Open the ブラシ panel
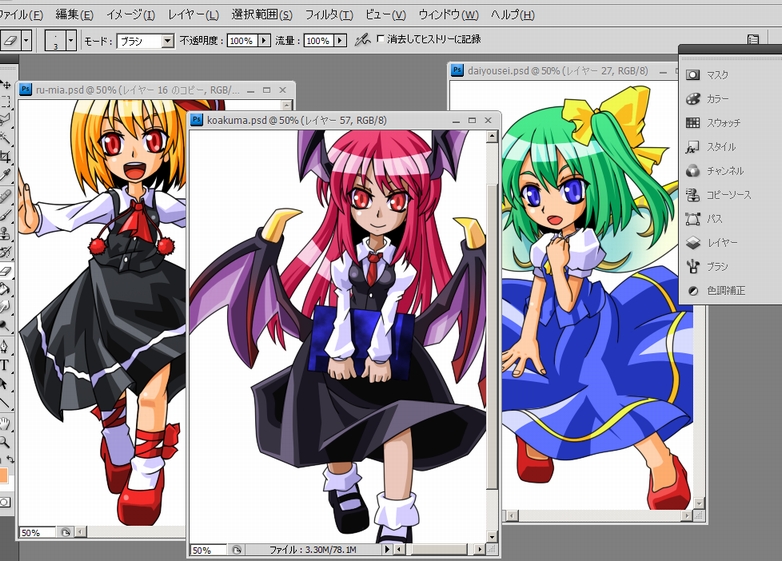This screenshot has width=782, height=561. click(707, 266)
